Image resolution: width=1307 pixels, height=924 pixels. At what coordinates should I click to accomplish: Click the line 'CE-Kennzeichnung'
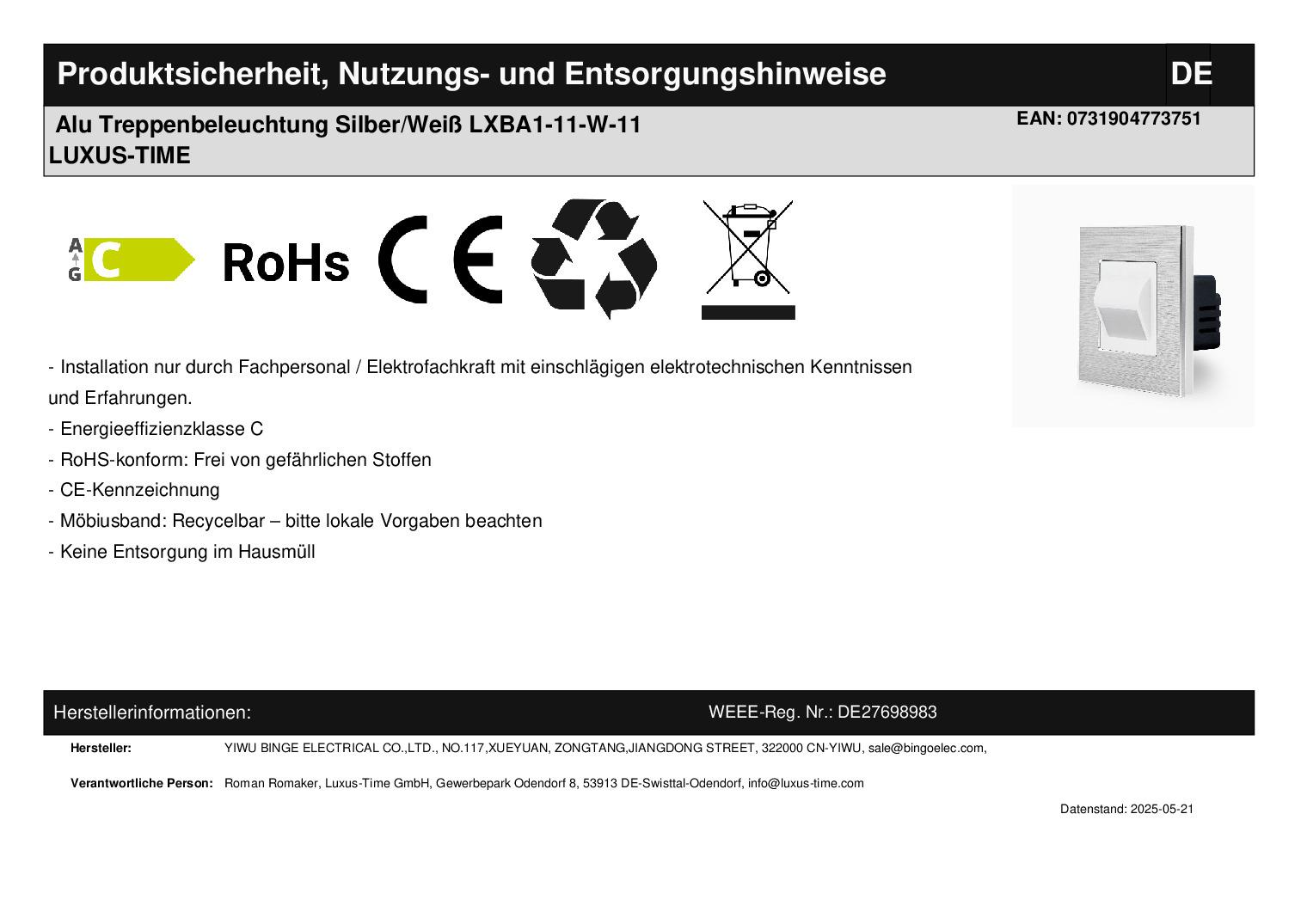click(x=134, y=490)
